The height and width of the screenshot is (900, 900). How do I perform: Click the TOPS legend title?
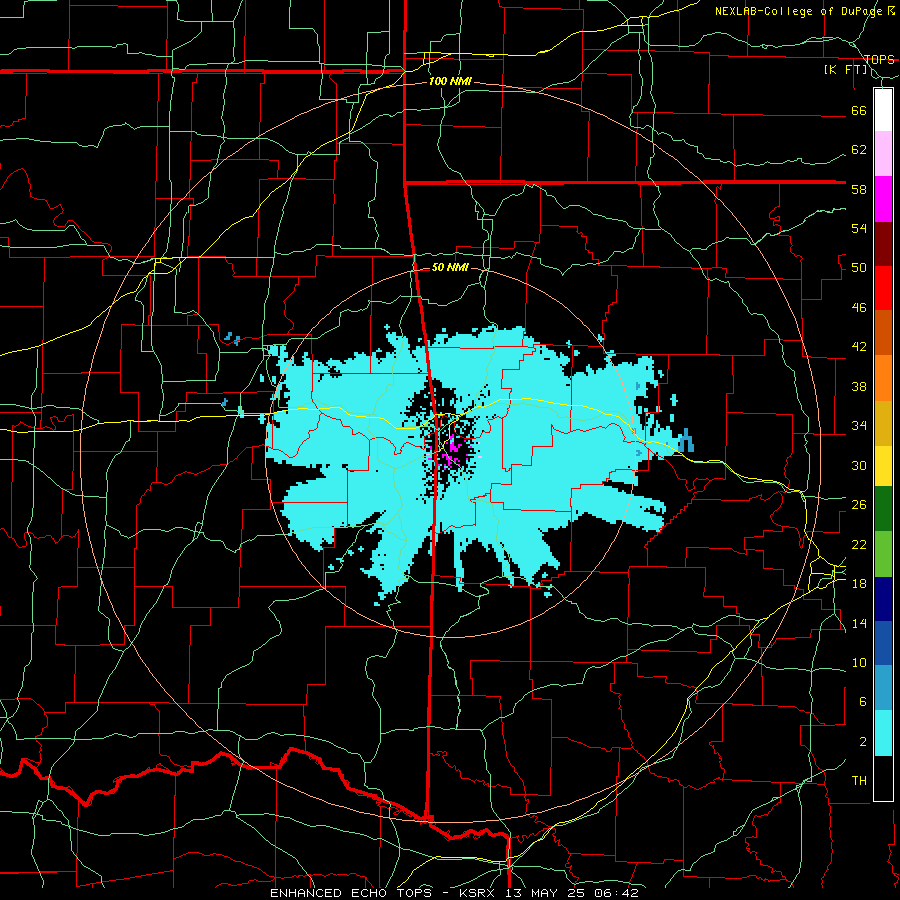click(879, 59)
